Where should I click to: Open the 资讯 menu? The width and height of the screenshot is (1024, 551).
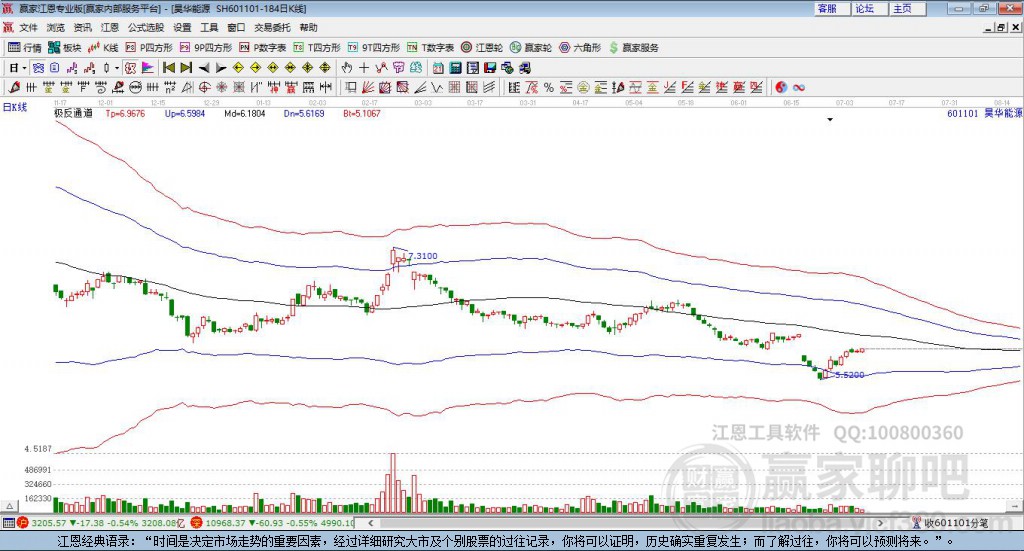[82, 27]
